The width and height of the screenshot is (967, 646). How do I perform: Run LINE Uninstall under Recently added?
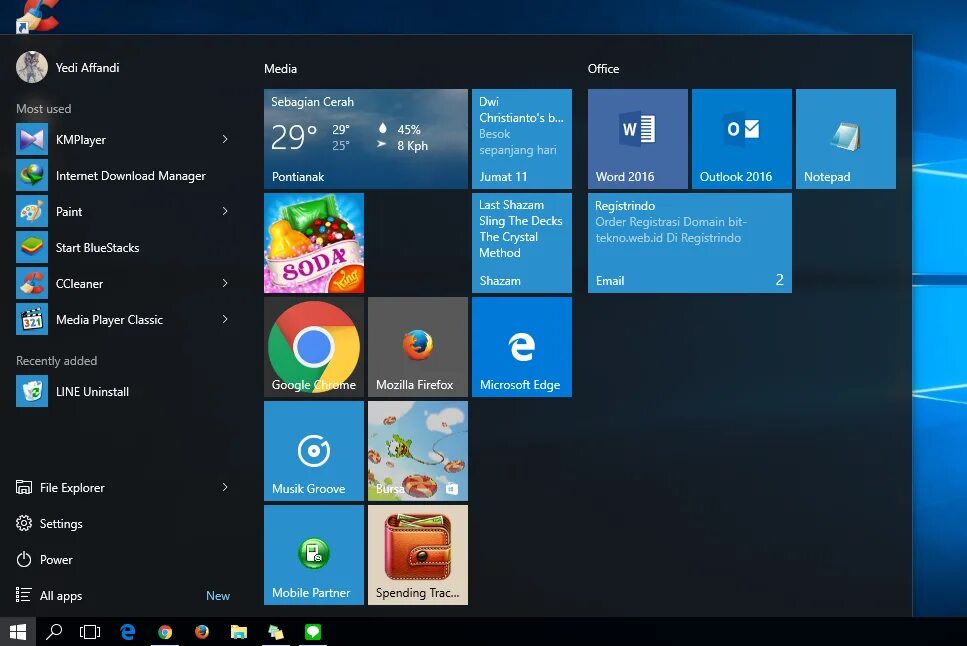123,392
